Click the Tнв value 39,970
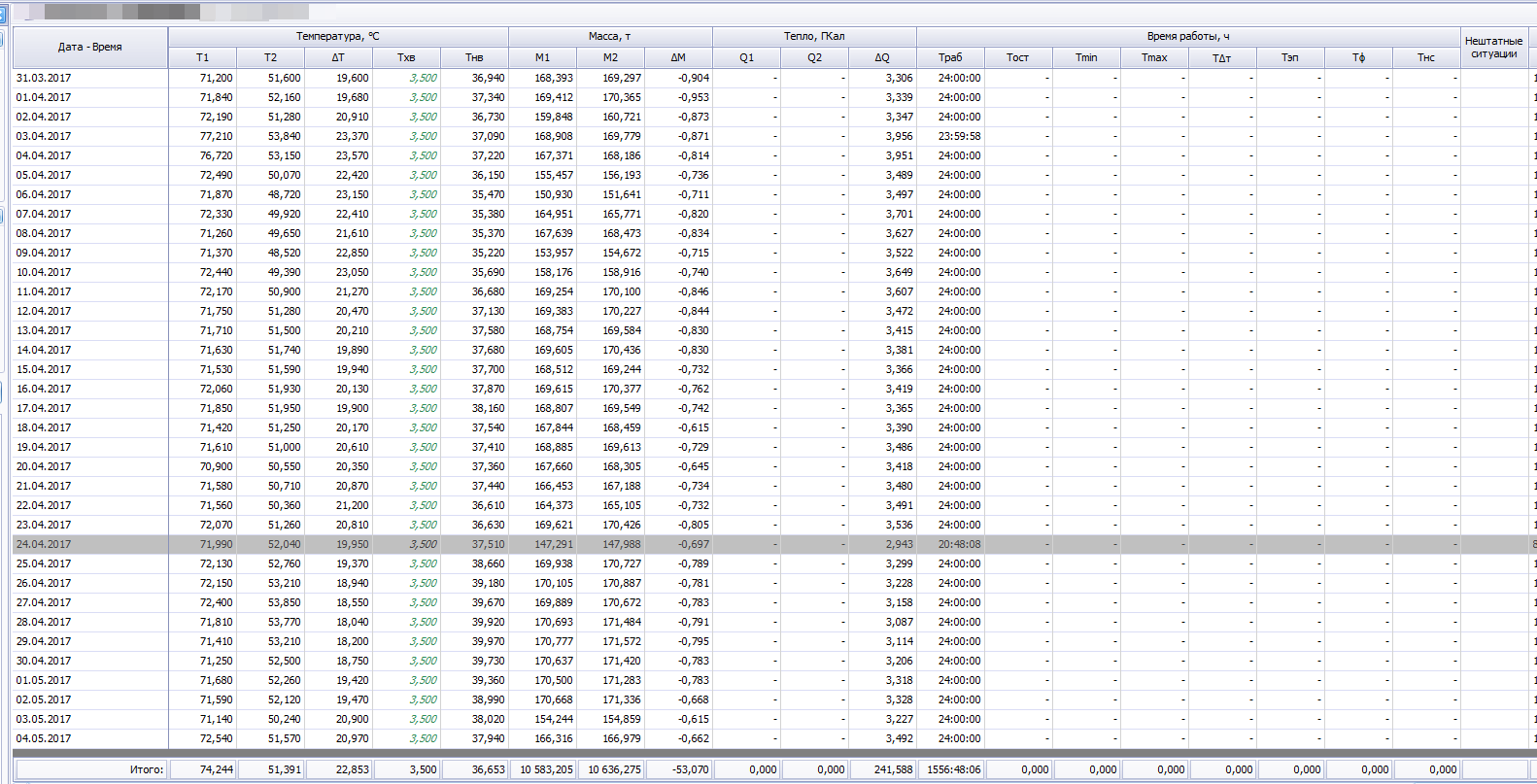 (x=489, y=641)
